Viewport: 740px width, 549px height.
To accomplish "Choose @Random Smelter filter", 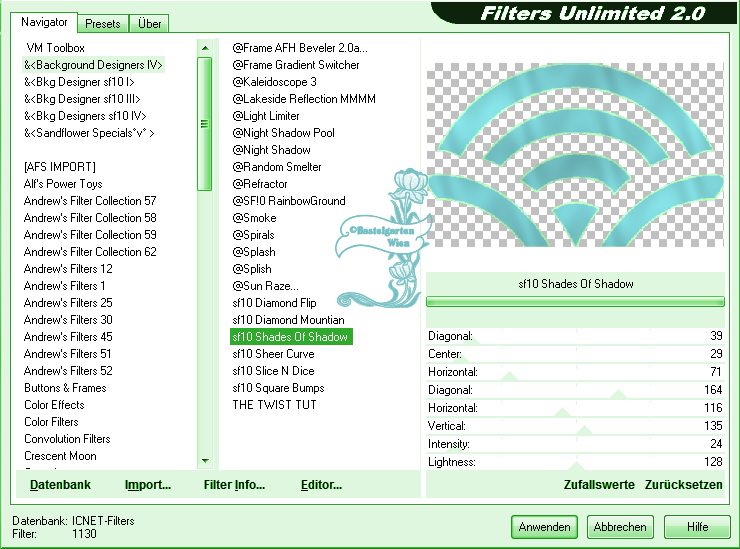I will [x=277, y=167].
